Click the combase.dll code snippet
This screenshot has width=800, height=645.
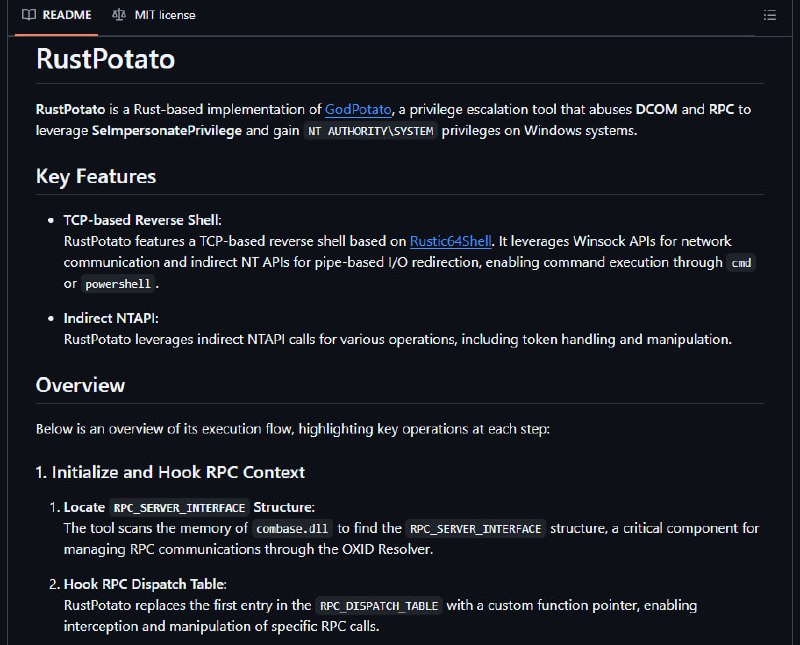coord(292,529)
